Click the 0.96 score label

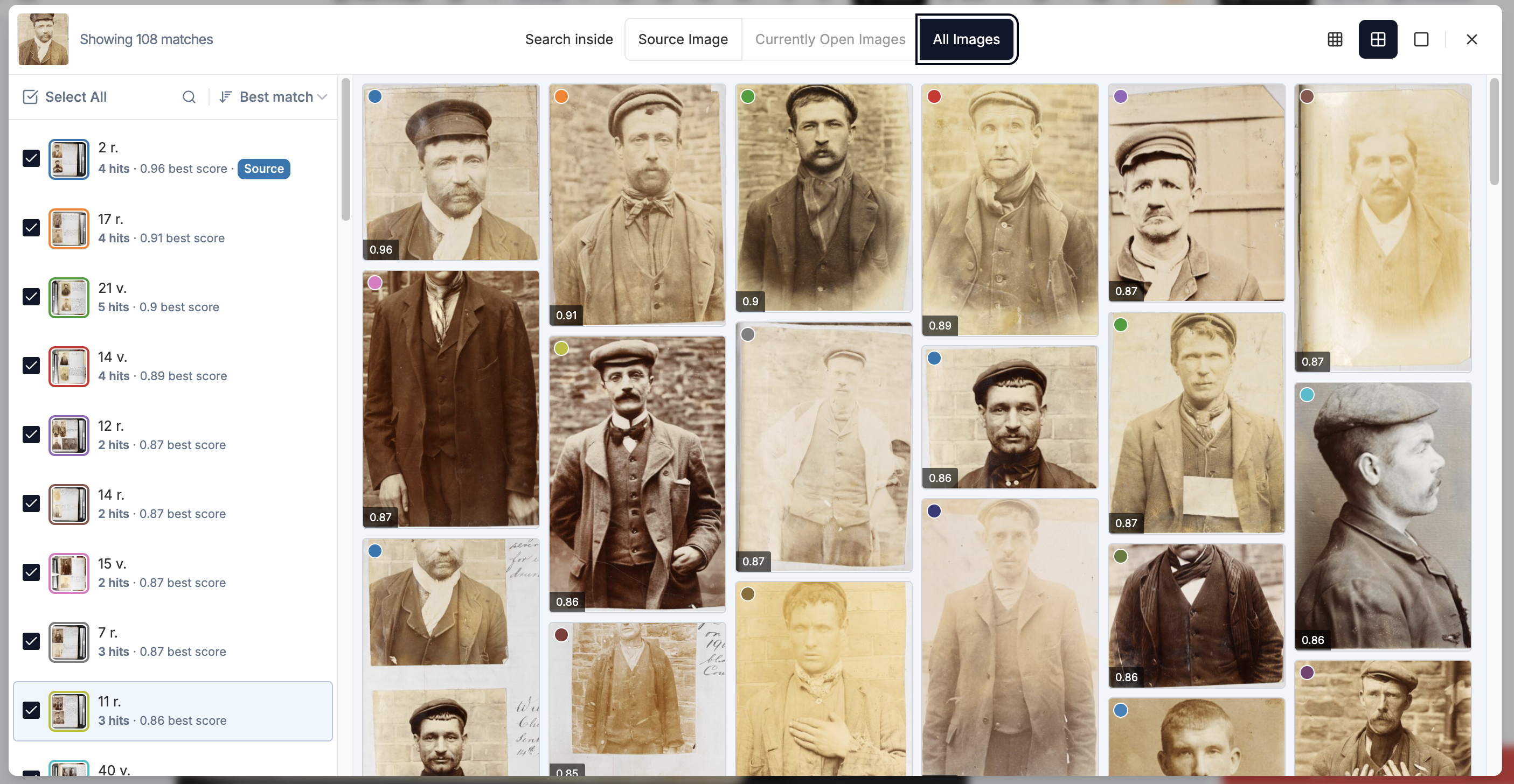tap(381, 250)
